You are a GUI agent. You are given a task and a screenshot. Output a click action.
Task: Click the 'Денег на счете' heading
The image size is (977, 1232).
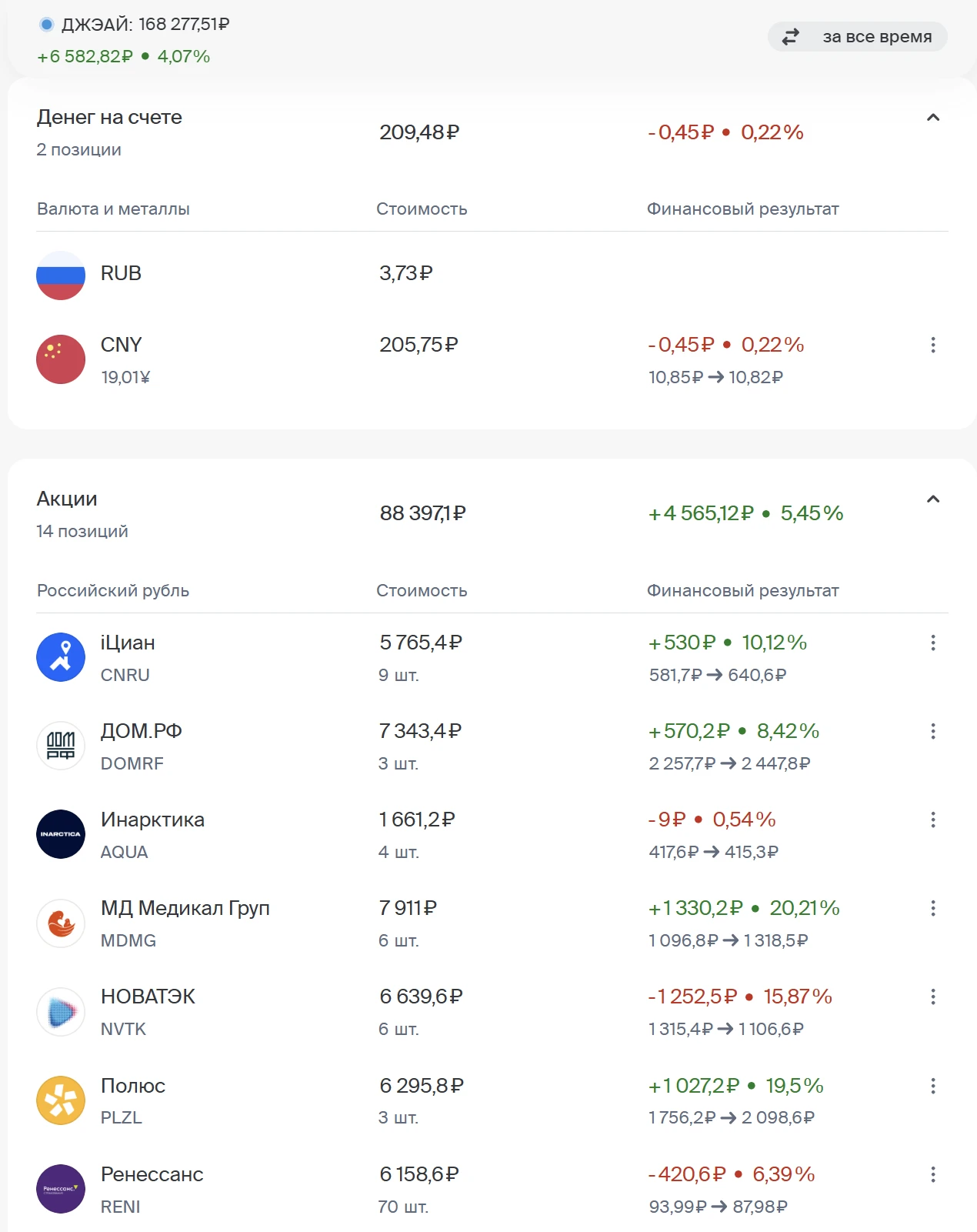109,117
